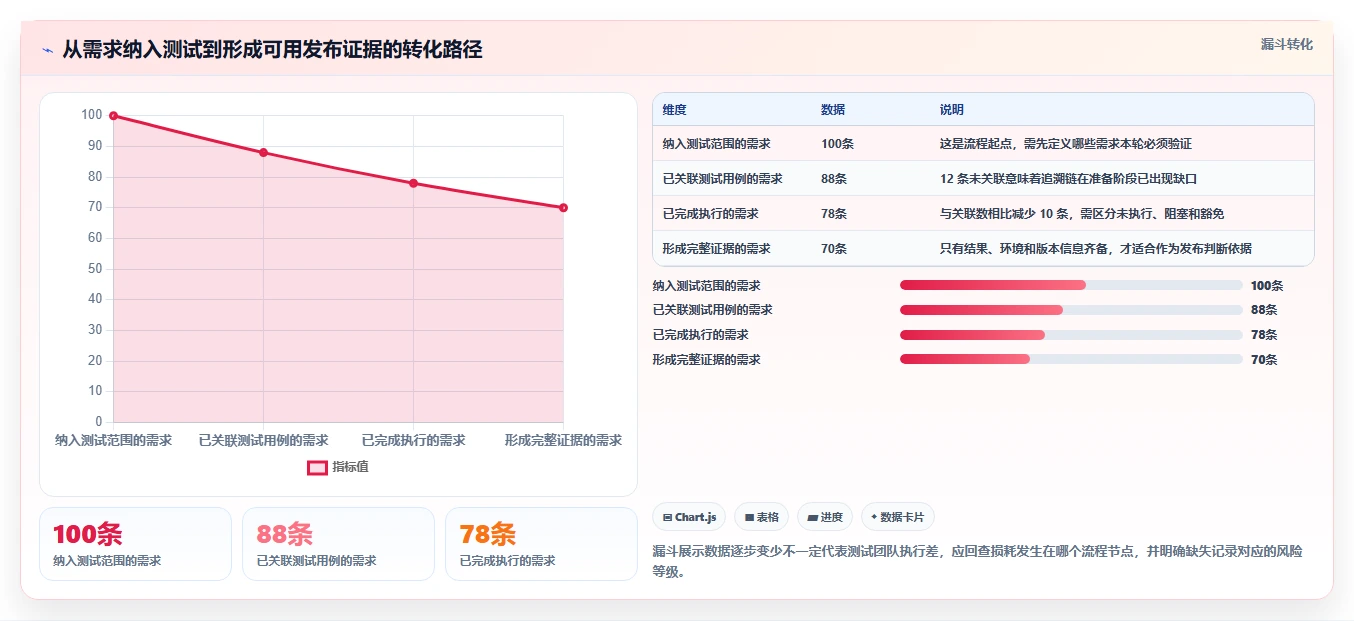The width and height of the screenshot is (1354, 621).
Task: Open the 100条 stat card
Action: tap(135, 544)
